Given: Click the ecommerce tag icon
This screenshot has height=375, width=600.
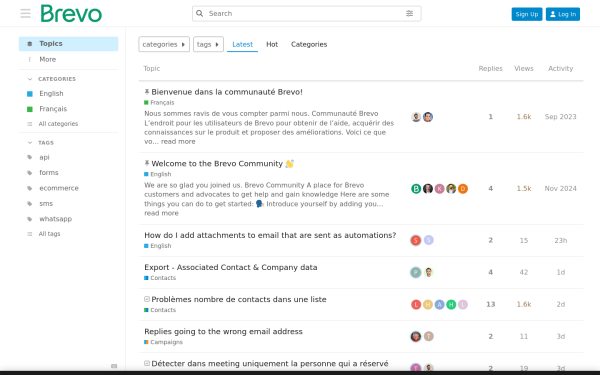Looking at the screenshot, I should tap(30, 188).
